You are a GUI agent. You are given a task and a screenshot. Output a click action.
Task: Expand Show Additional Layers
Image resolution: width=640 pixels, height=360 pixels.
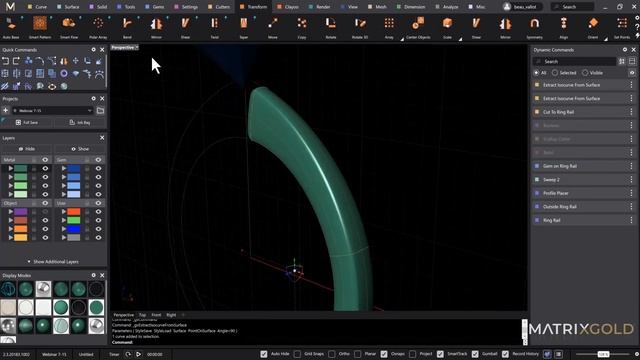53,262
